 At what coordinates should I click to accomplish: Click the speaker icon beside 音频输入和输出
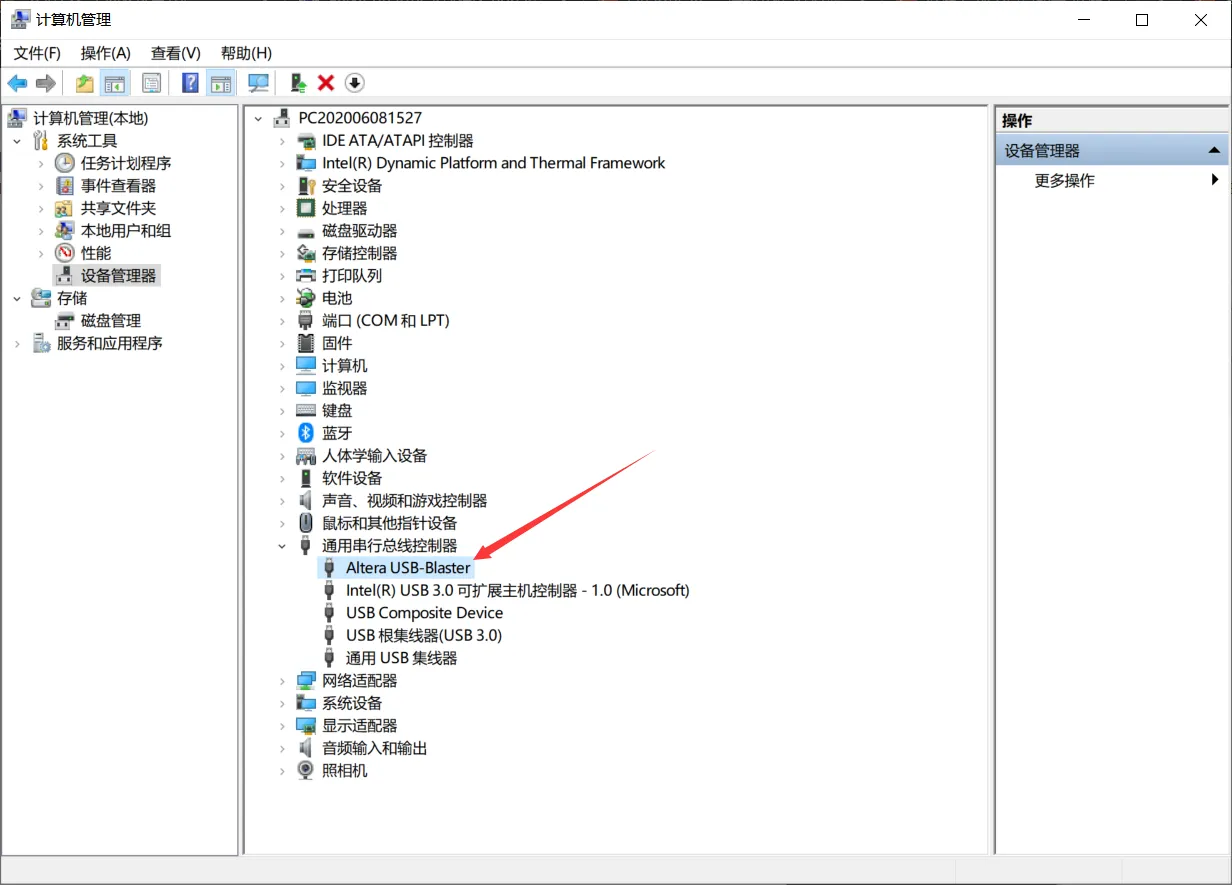306,748
